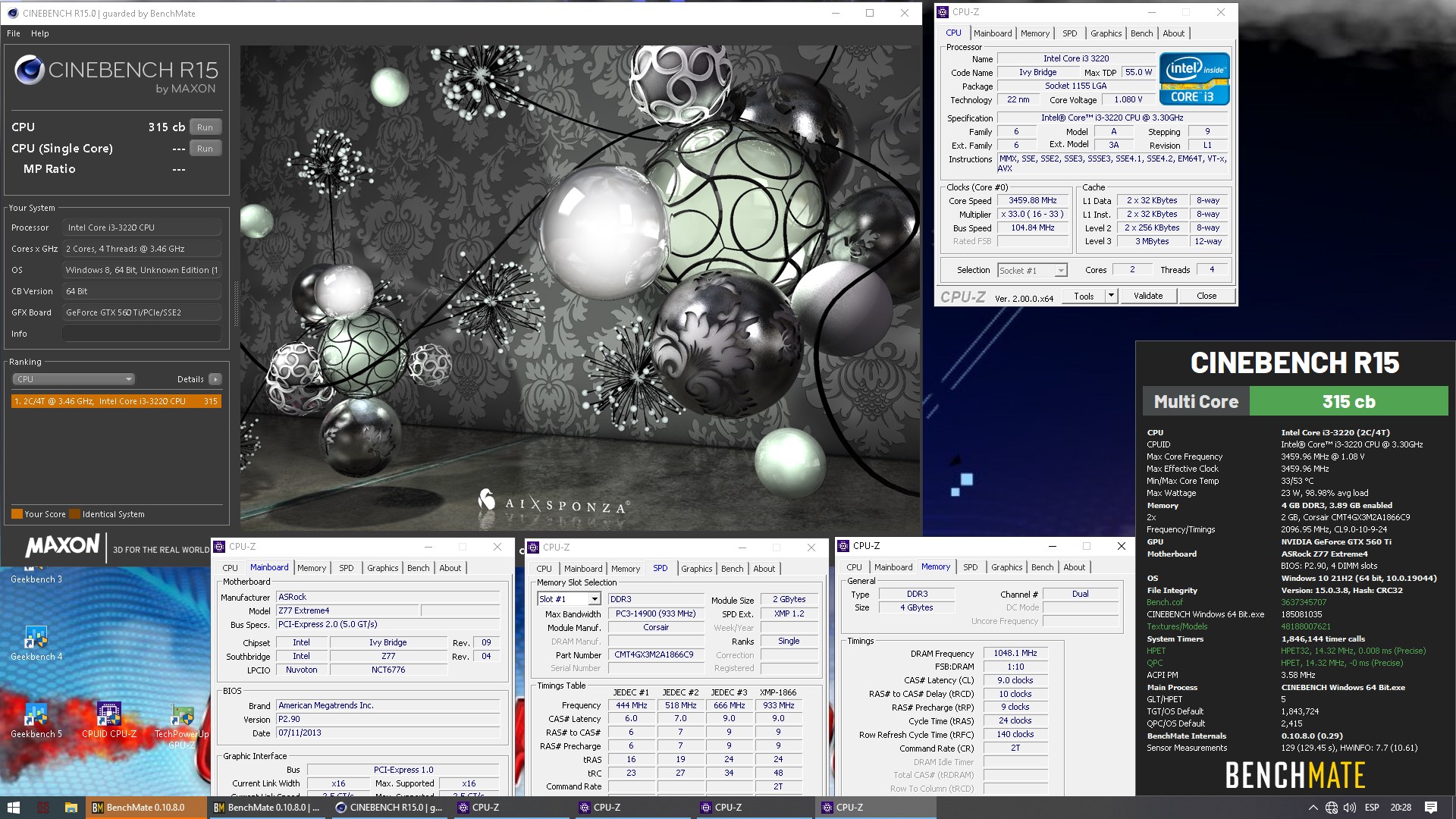Click the Core Speed value 3459.88 MHz
This screenshot has height=819, width=1456.
tap(1032, 201)
